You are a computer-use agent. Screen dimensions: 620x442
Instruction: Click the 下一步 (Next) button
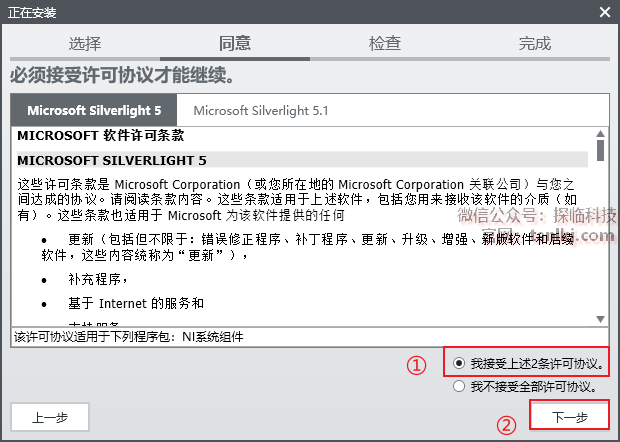coord(569,417)
